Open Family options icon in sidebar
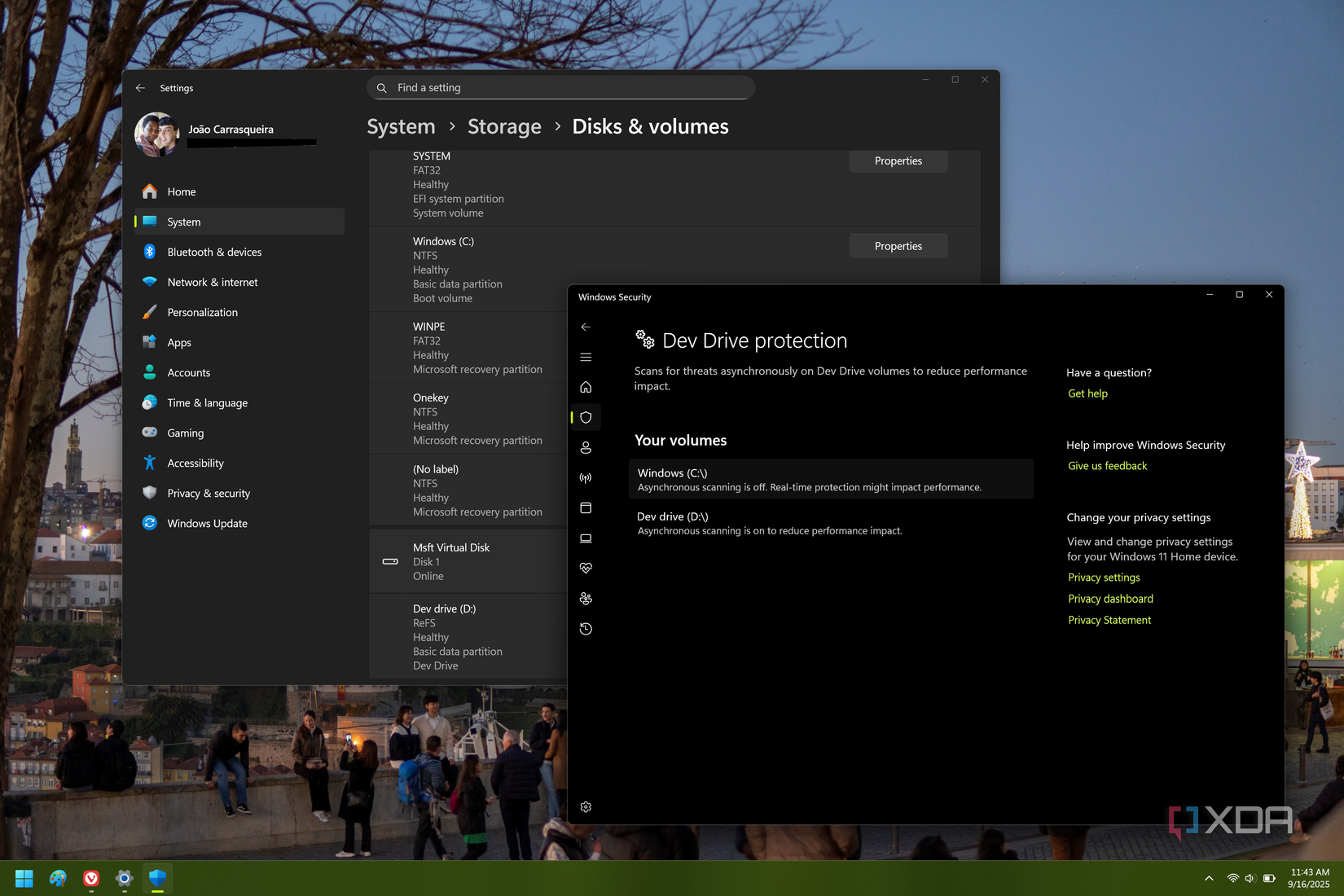 [585, 598]
